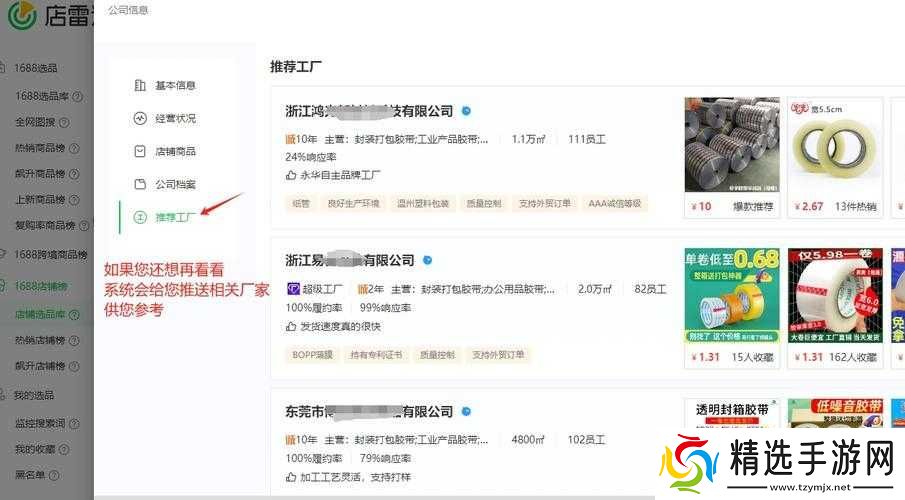Image resolution: width=905 pixels, height=500 pixels.
Task: Open 店铺选品库 in the sidebar
Action: coord(41,314)
